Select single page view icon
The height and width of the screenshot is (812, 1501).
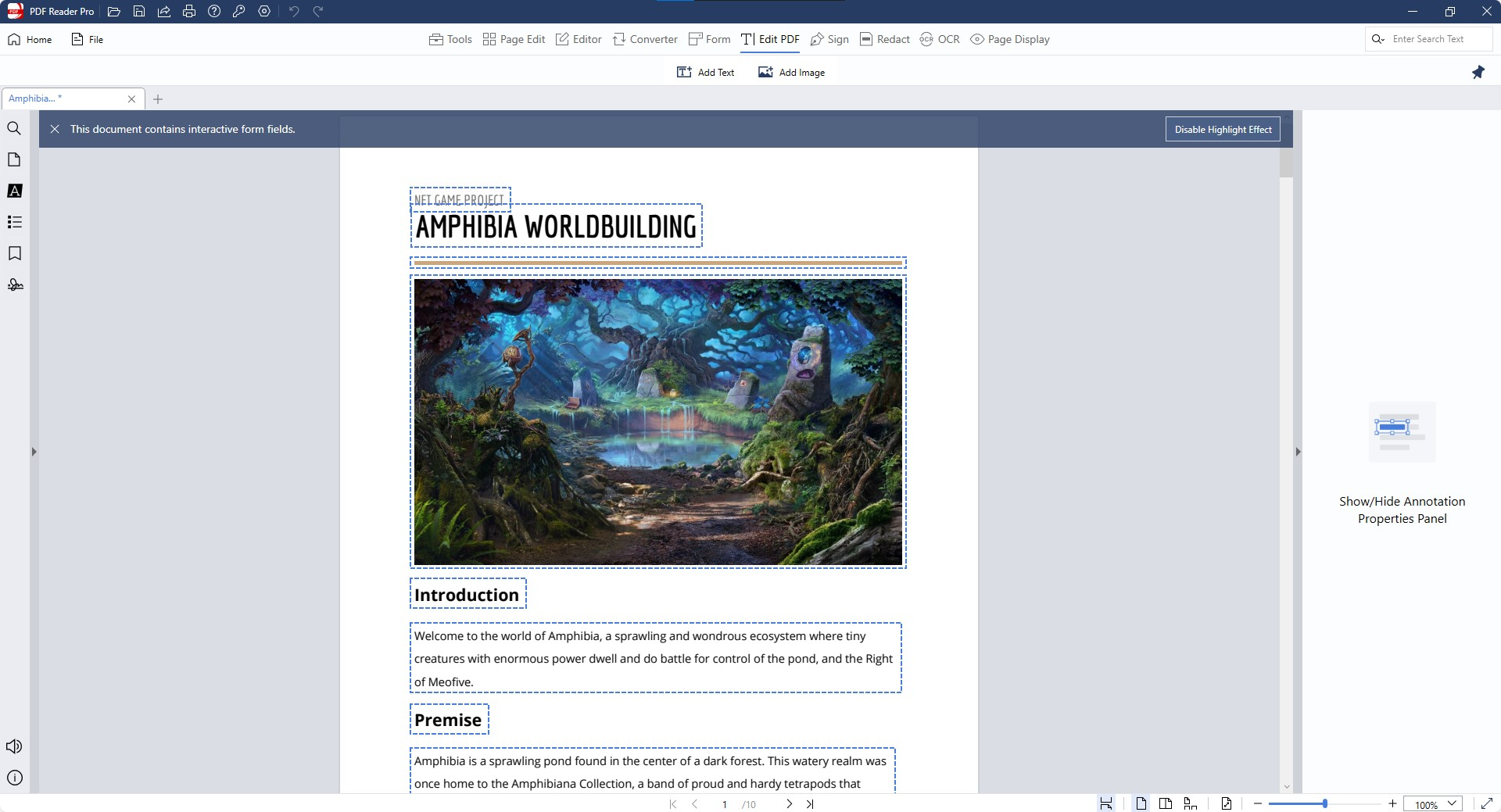click(x=1141, y=803)
